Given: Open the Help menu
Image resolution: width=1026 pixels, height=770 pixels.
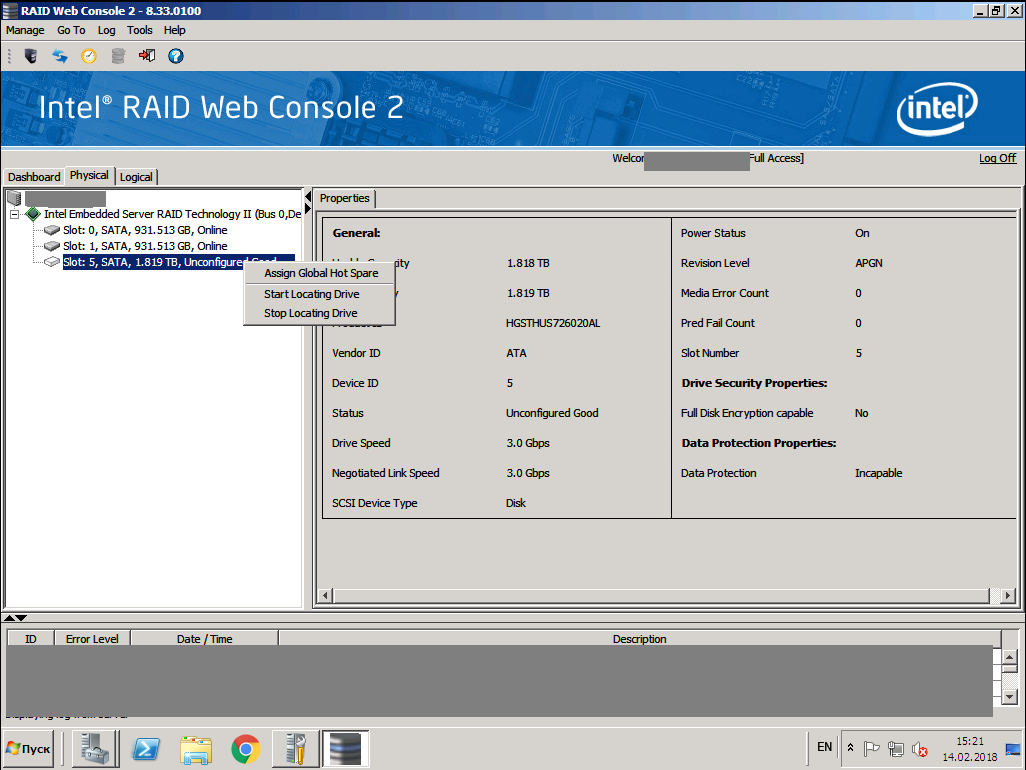Looking at the screenshot, I should pyautogui.click(x=174, y=30).
